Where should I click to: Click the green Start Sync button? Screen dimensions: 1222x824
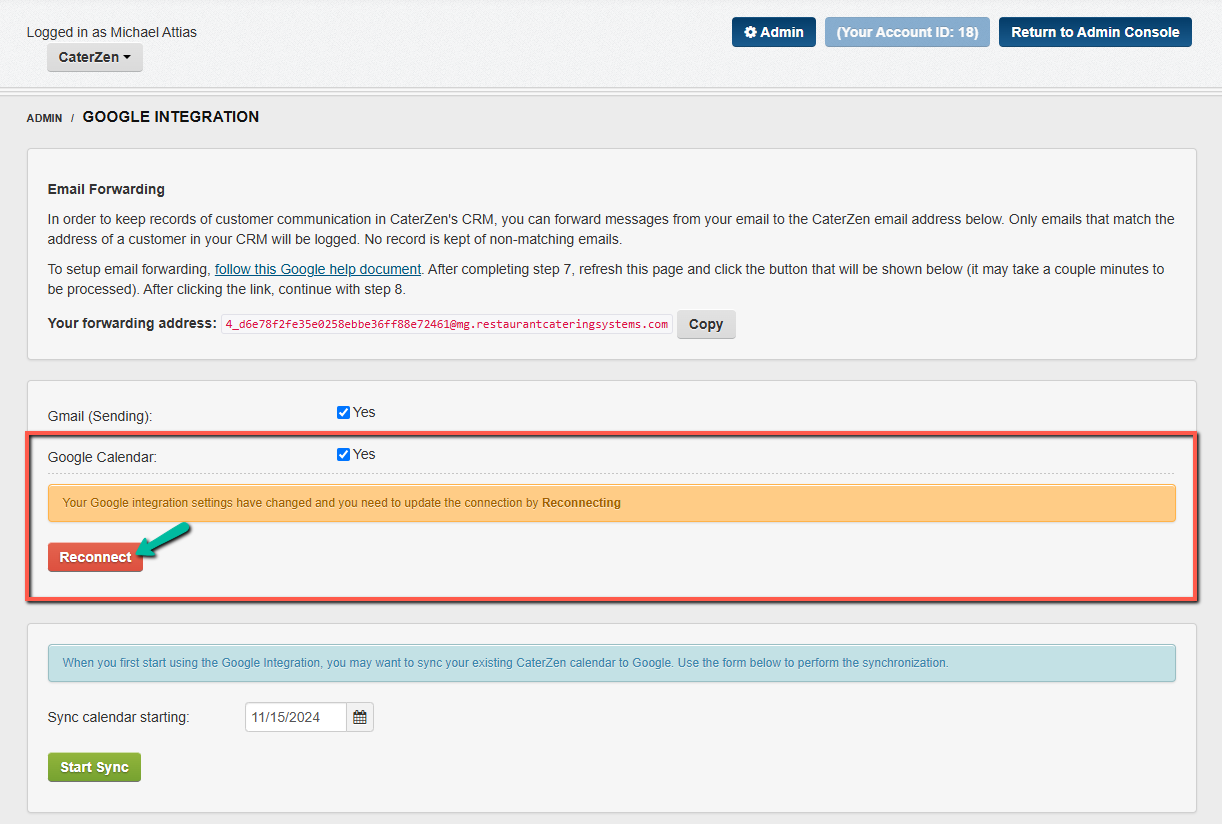pyautogui.click(x=94, y=767)
